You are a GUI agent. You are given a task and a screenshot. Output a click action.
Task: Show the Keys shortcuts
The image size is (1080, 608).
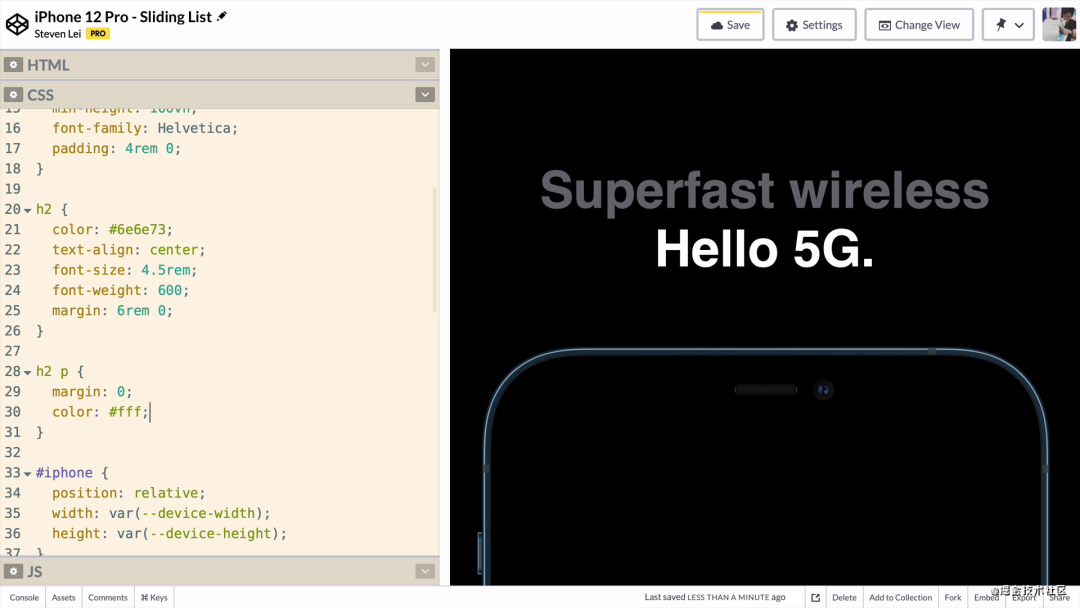pos(154,598)
